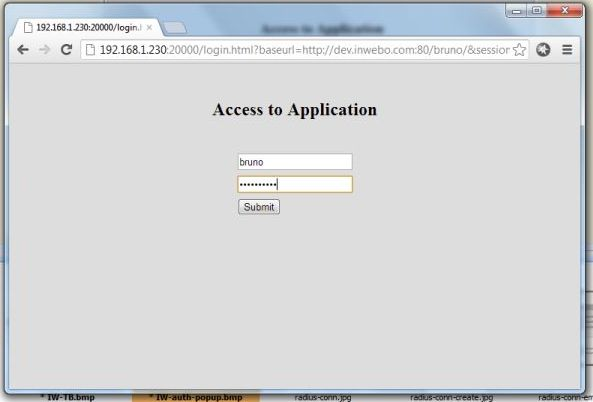This screenshot has width=593, height=402.
Task: Click into the masked password field
Action: (x=295, y=185)
